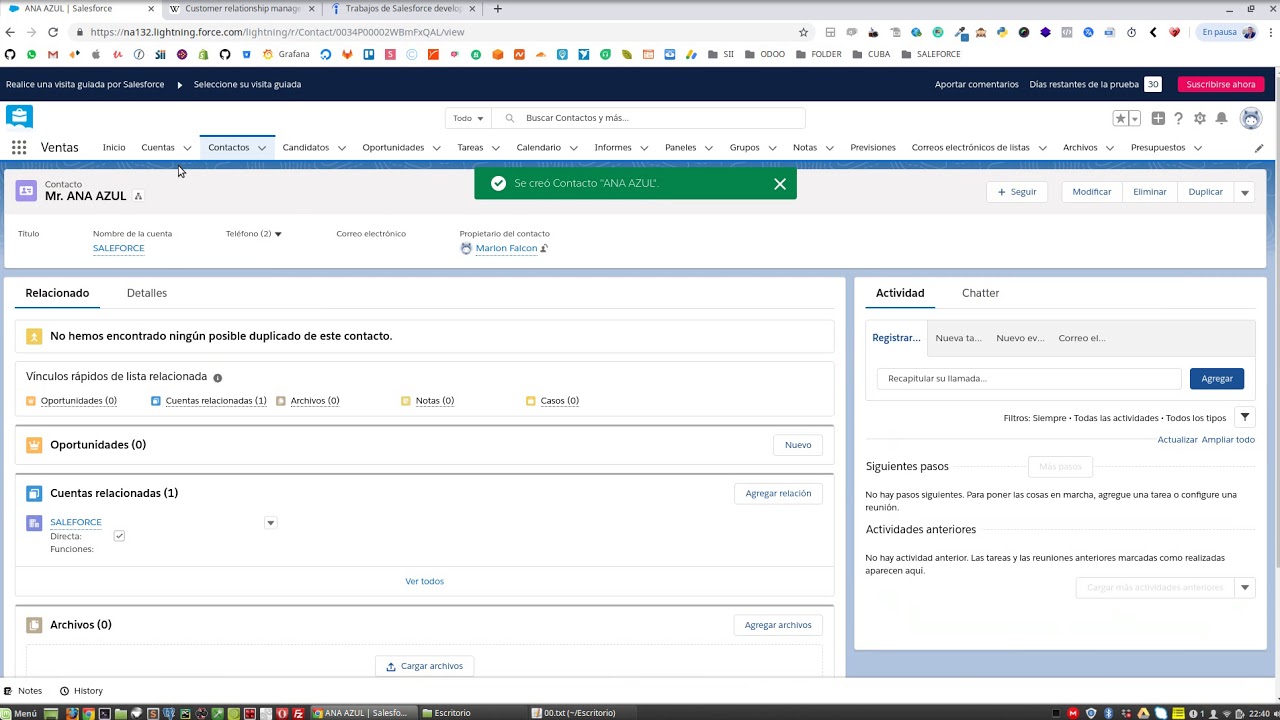
Task: Open the global actions plus icon
Action: click(1158, 118)
